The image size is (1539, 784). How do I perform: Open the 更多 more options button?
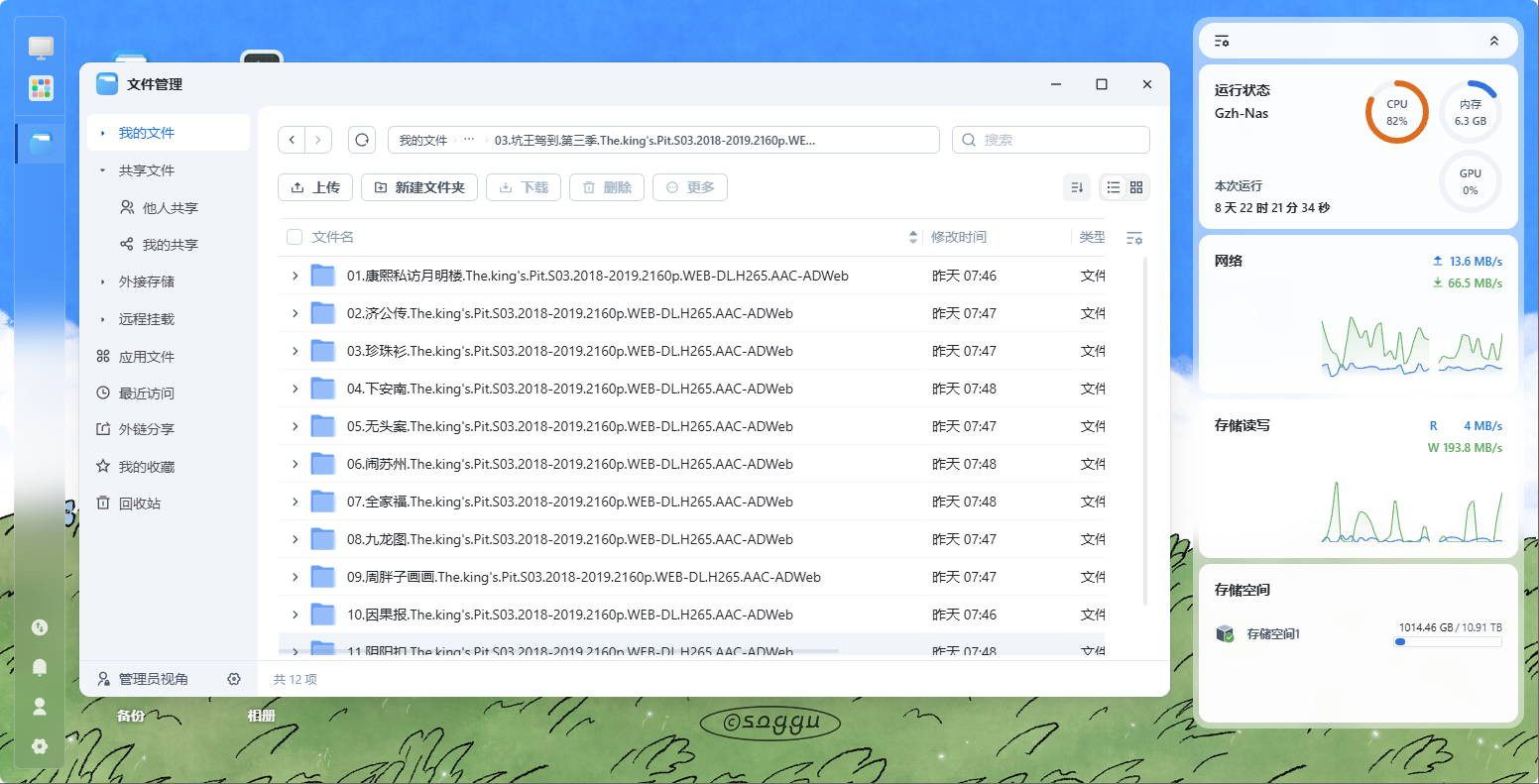(x=690, y=187)
